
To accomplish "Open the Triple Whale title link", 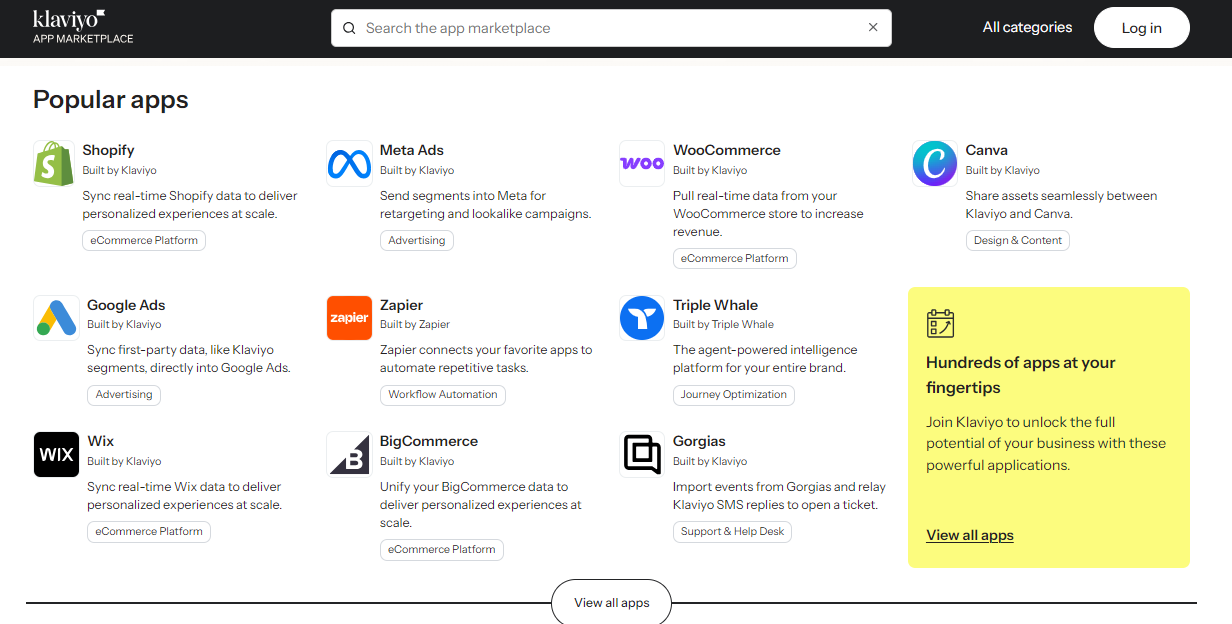I will [715, 305].
